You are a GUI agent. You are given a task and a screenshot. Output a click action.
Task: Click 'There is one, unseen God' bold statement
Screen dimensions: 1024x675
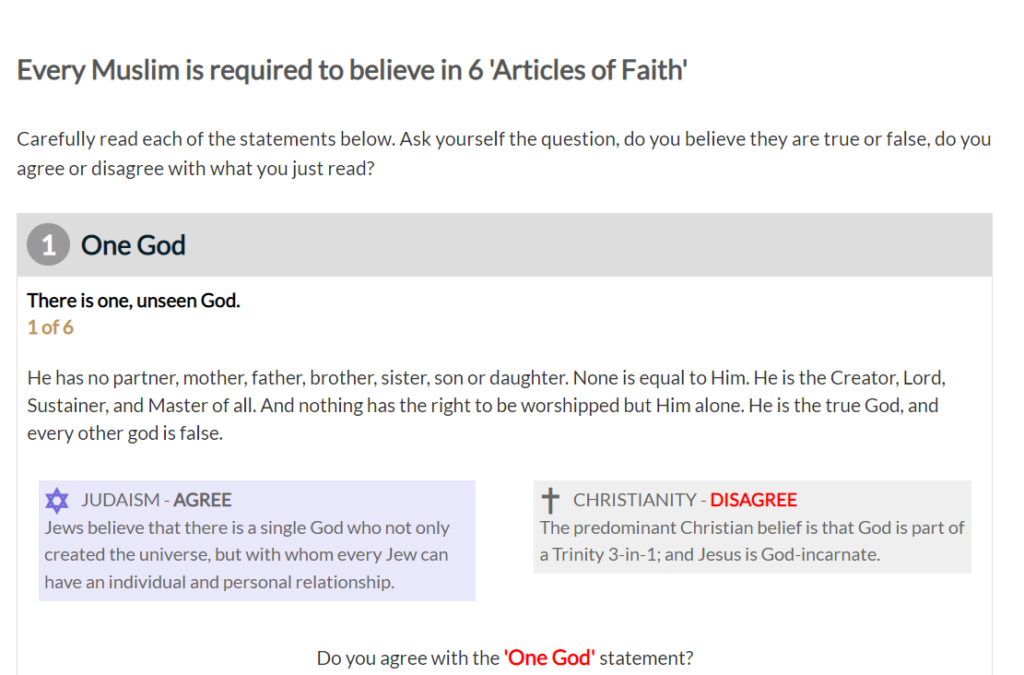tap(133, 300)
